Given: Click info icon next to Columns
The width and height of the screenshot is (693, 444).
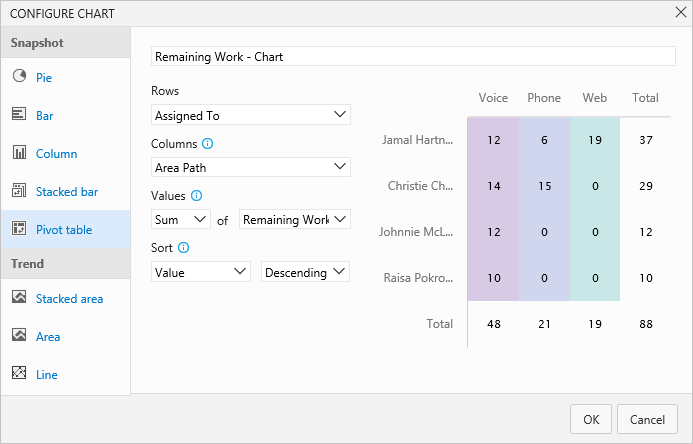Looking at the screenshot, I should [208, 143].
